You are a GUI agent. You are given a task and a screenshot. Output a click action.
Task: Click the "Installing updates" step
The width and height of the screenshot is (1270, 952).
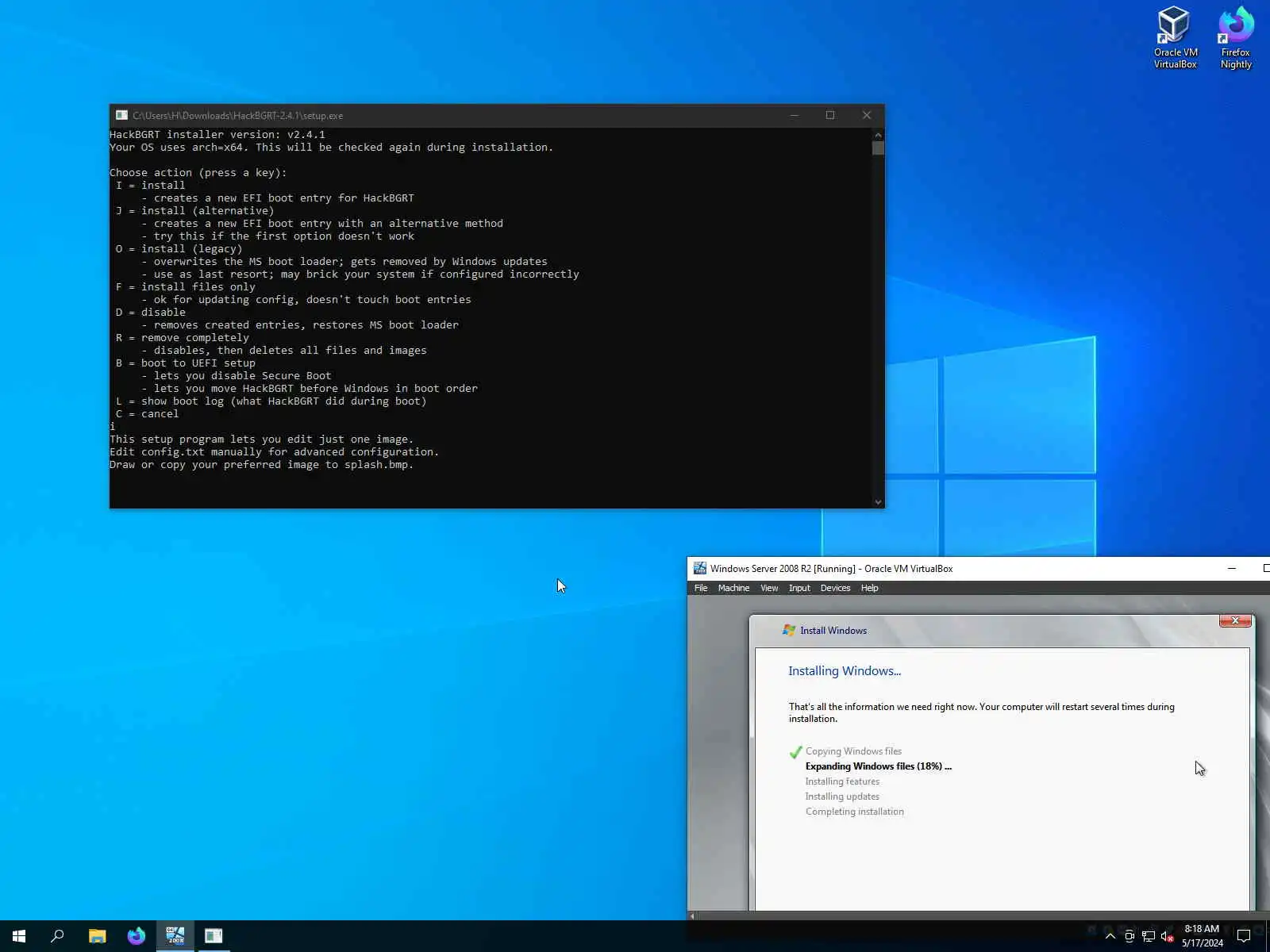click(x=842, y=797)
